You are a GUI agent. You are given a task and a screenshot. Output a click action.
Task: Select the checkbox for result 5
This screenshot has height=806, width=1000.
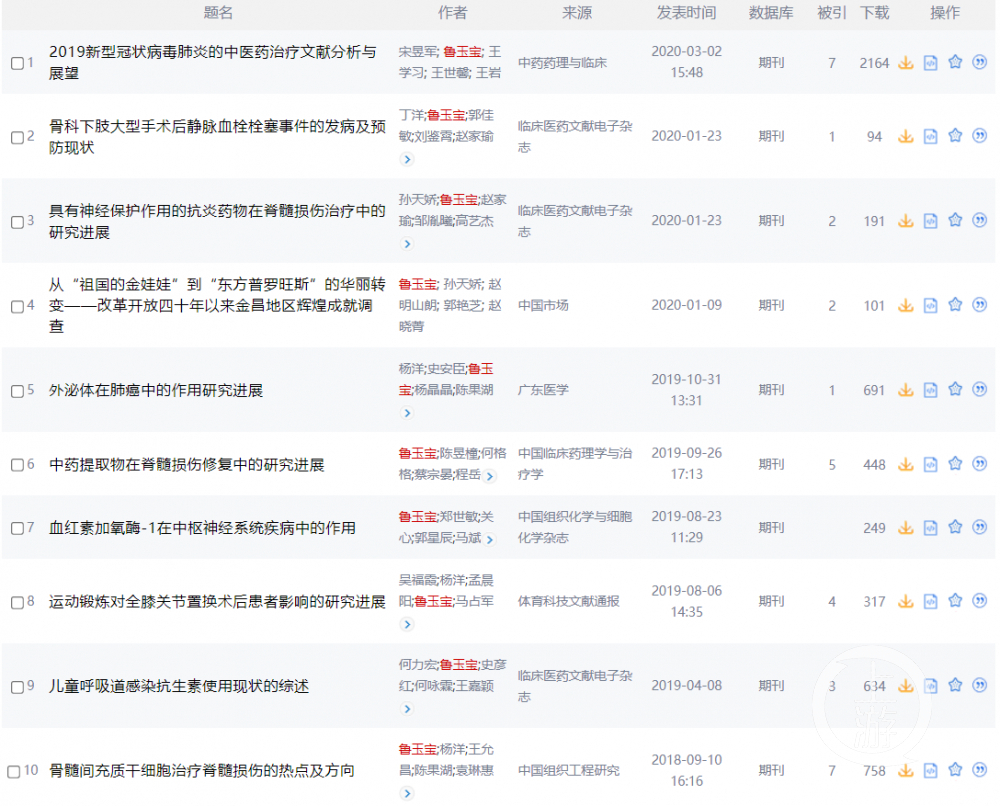[x=17, y=391]
